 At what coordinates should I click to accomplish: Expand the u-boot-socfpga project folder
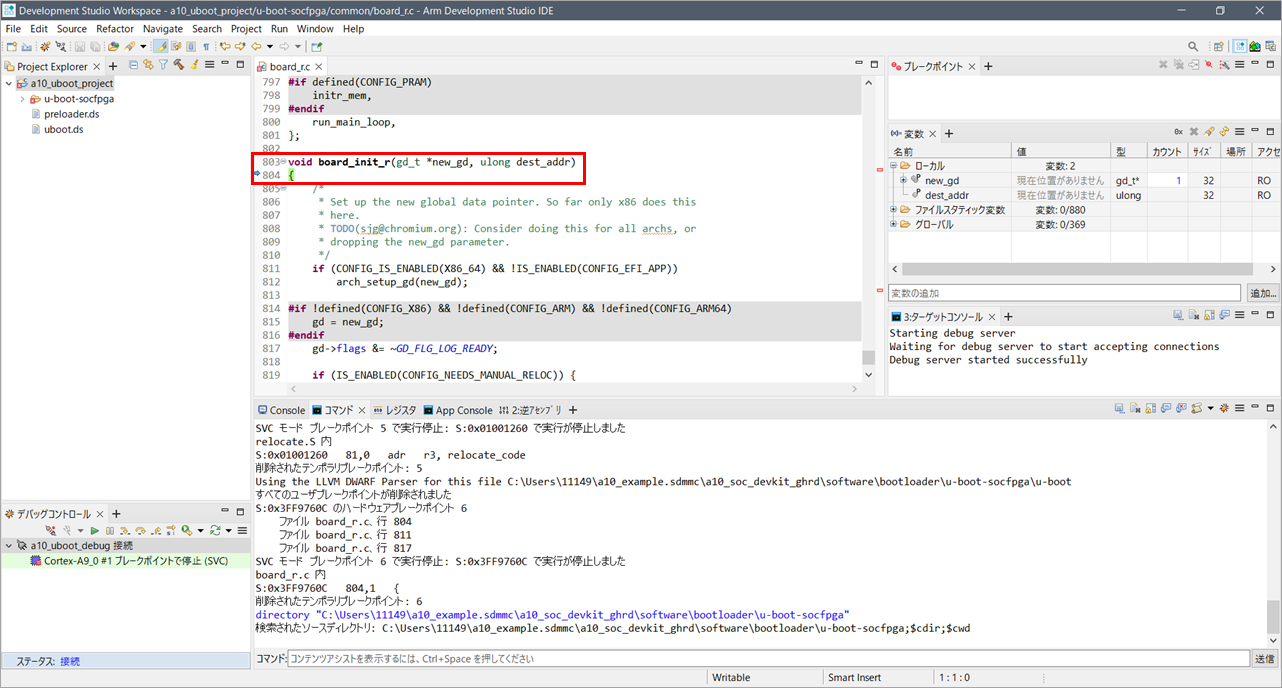[x=23, y=99]
